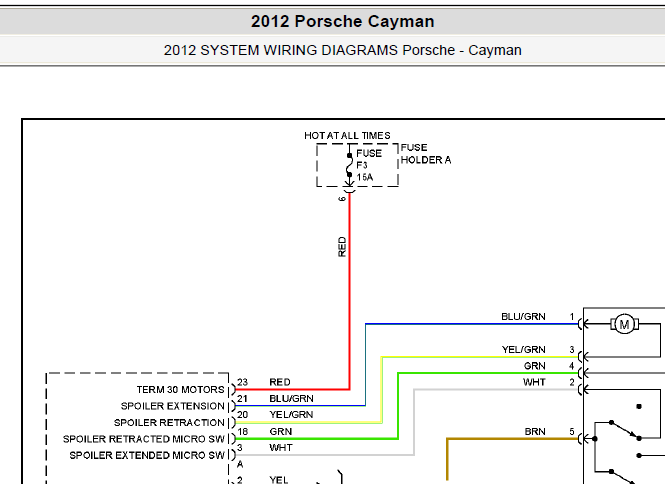Viewport: 665px width, 484px height.
Task: Click pin number 21 on the control unit
Action: coord(242,399)
